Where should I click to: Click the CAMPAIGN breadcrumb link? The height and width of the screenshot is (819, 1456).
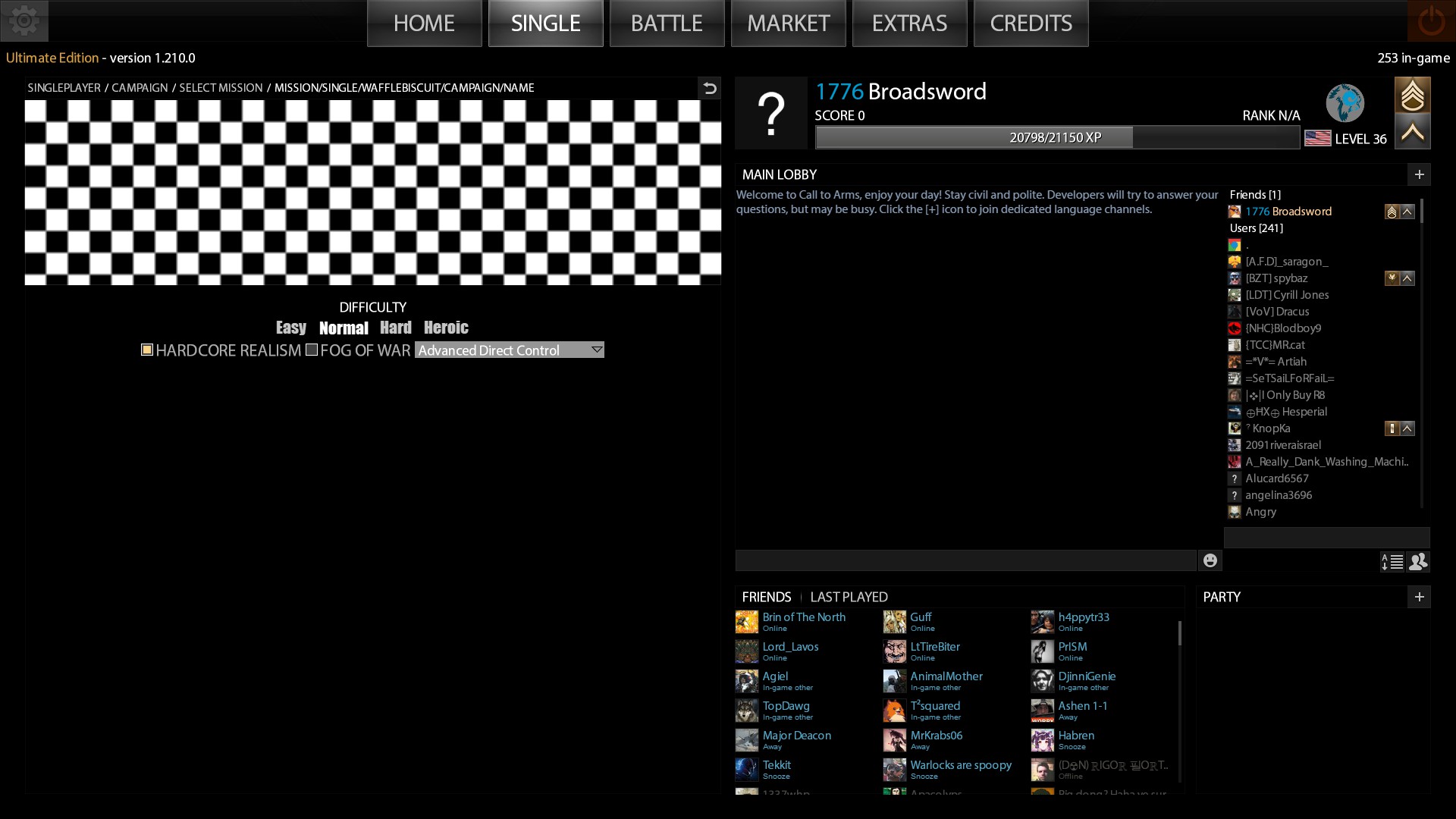(x=140, y=88)
